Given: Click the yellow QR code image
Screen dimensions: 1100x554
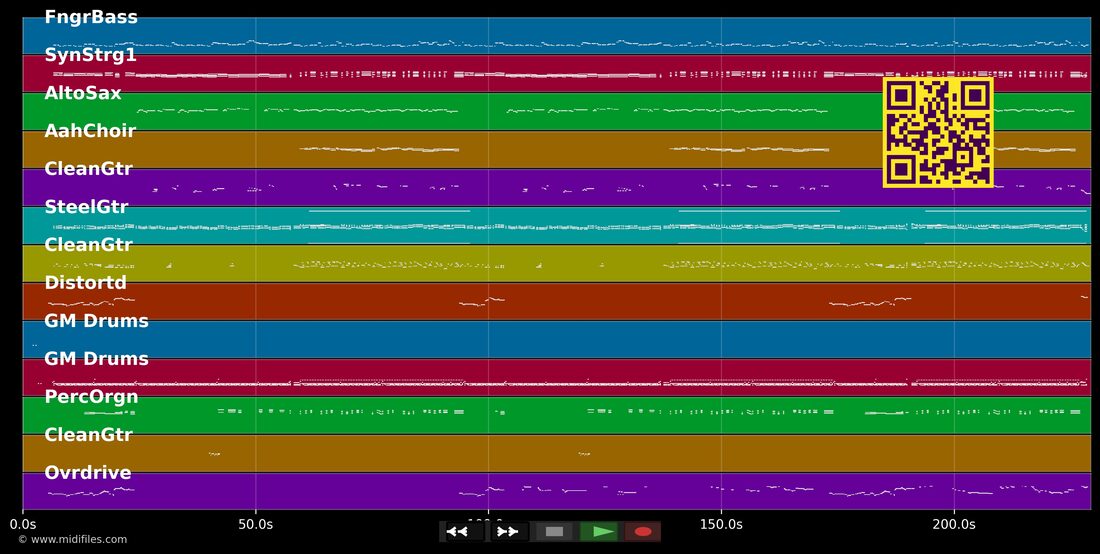Looking at the screenshot, I should (938, 133).
